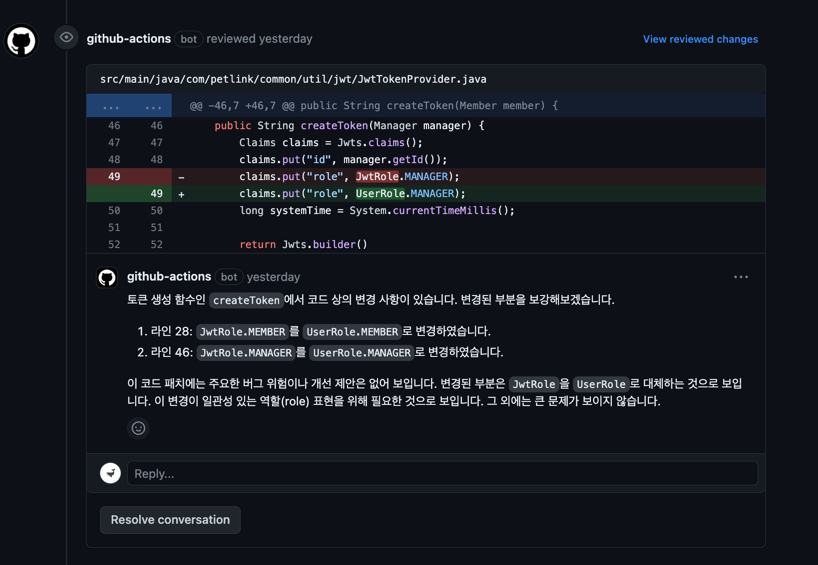Open the comment's yesterday timestamp link
Image resolution: width=818 pixels, height=565 pixels.
point(273,277)
